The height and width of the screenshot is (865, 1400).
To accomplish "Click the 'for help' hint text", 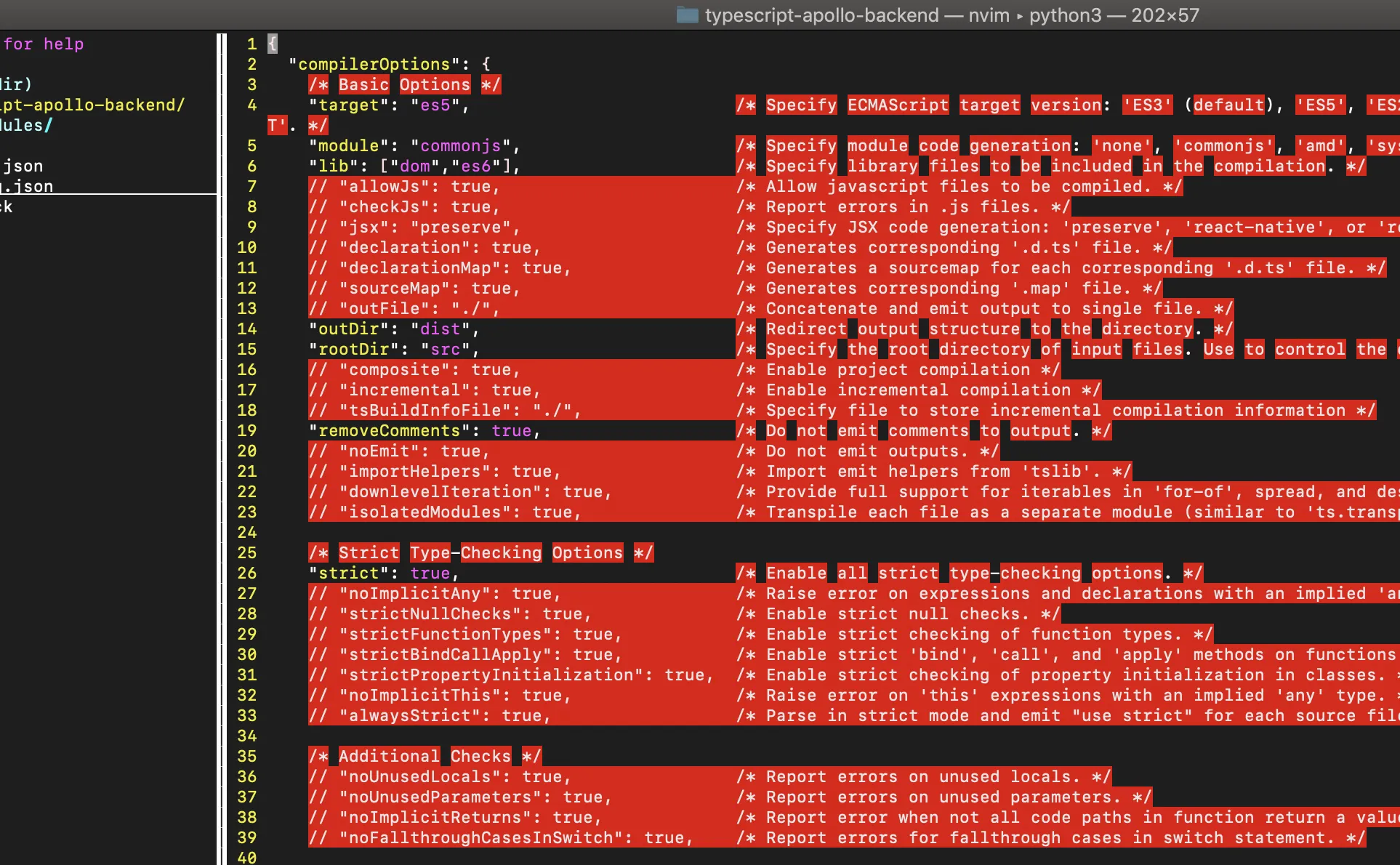I will point(43,44).
